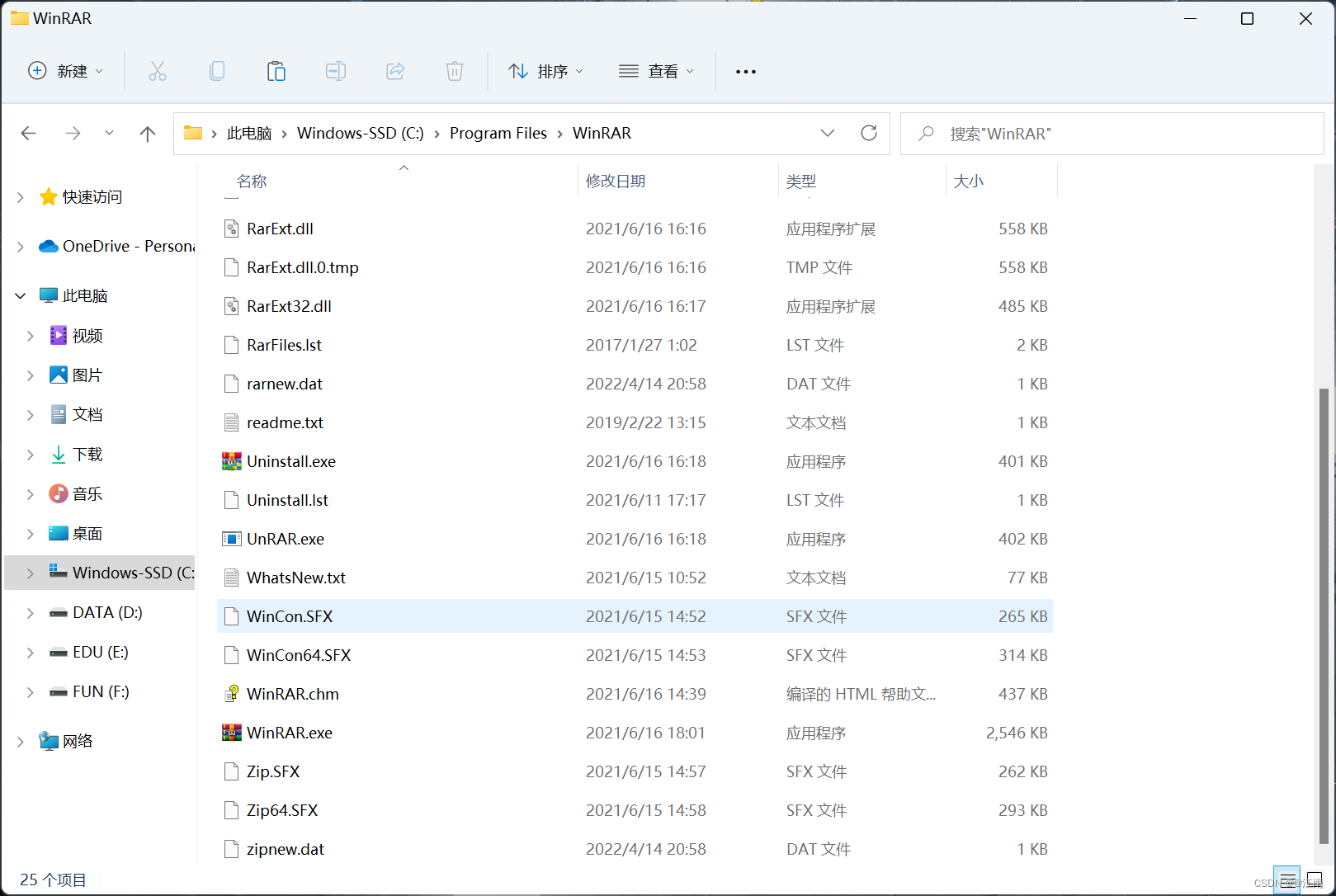Switch to large icons view in status bar
This screenshot has width=1336, height=896.
pos(1315,879)
